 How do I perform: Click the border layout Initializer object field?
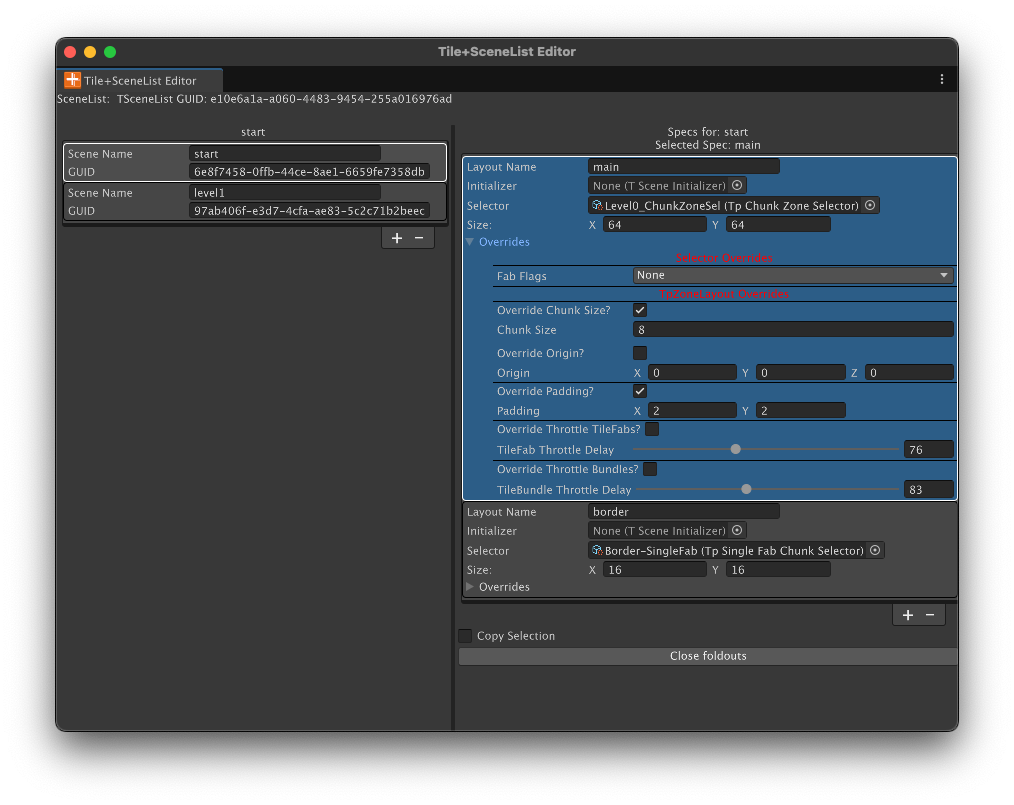(667, 531)
